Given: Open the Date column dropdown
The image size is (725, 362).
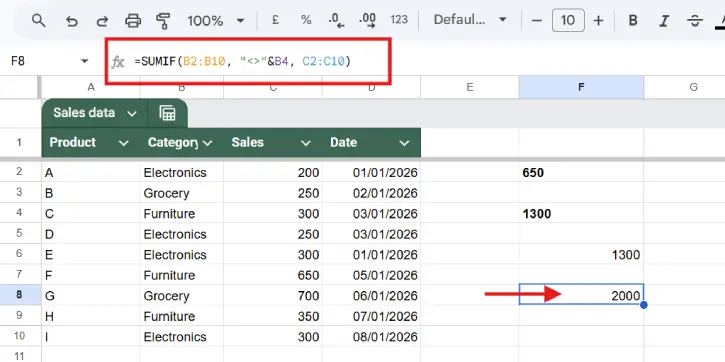Looking at the screenshot, I should click(x=405, y=143).
